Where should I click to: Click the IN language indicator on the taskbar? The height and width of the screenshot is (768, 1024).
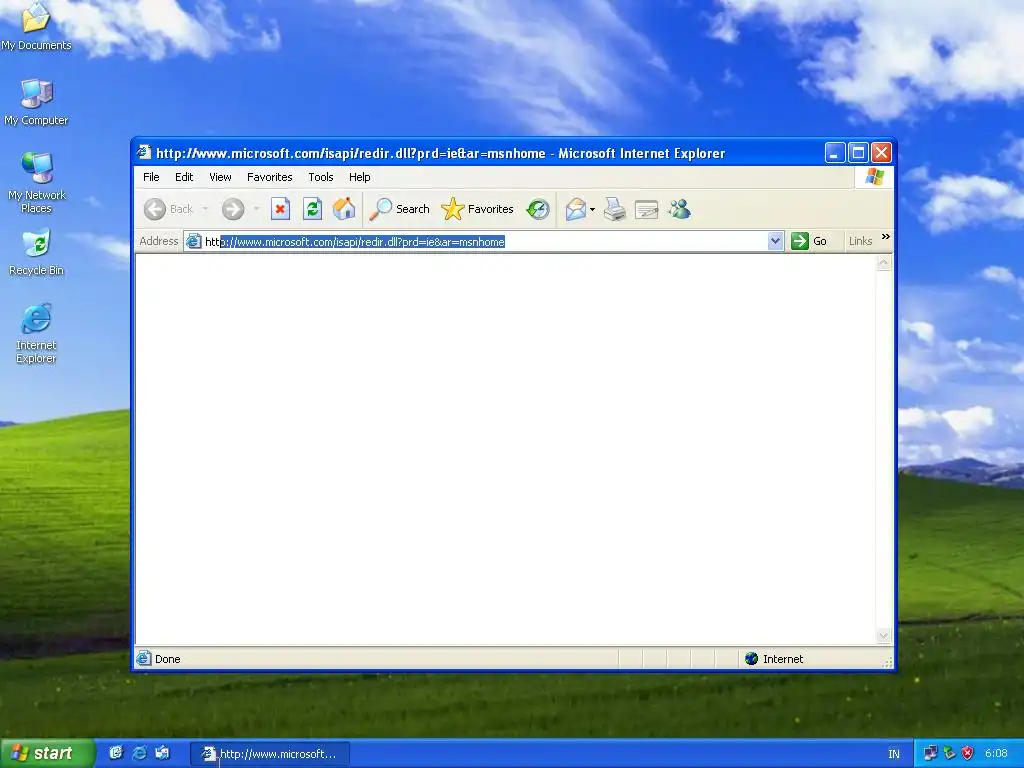pos(893,754)
